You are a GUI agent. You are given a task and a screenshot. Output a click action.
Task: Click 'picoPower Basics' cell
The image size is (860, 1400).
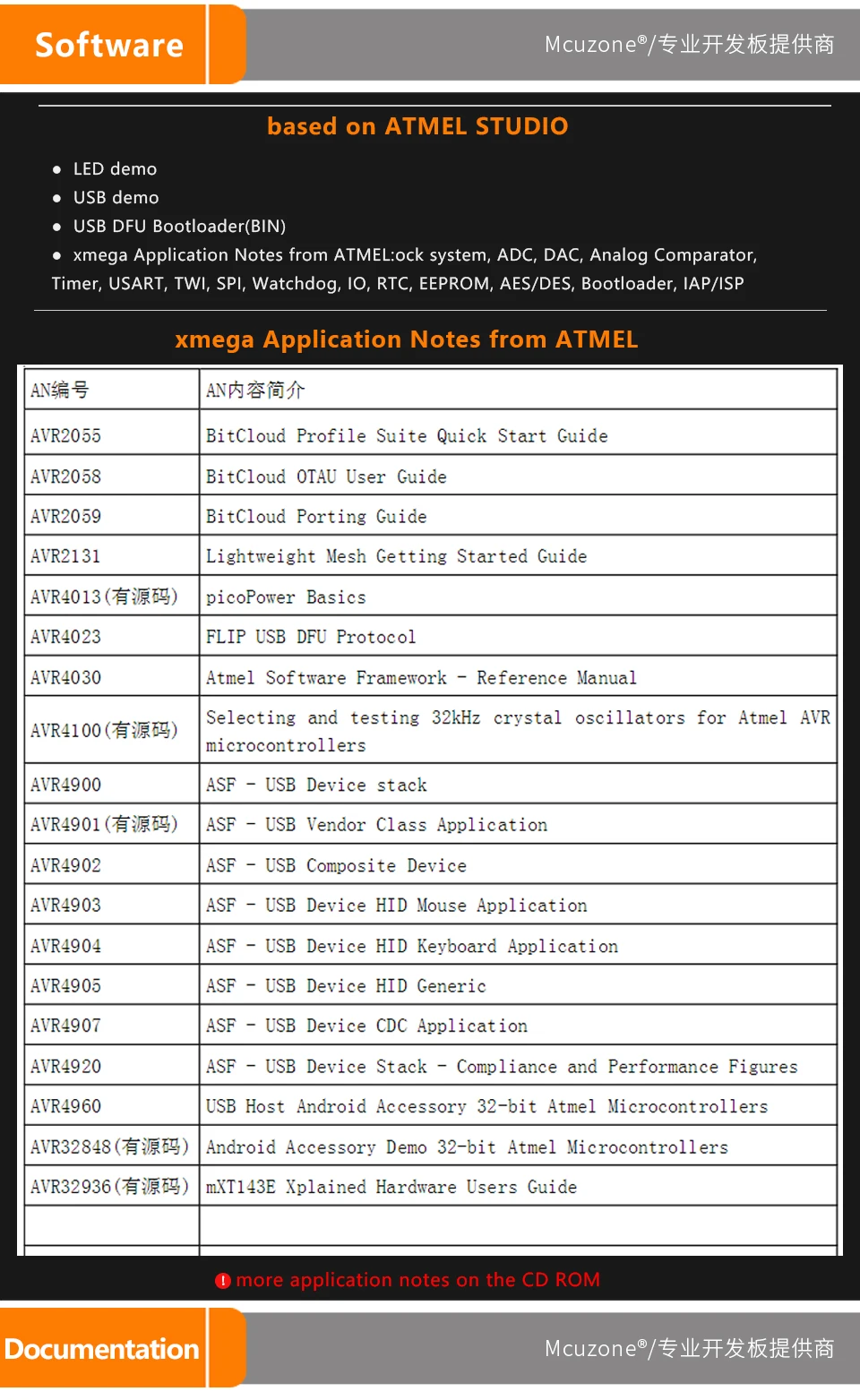click(518, 596)
